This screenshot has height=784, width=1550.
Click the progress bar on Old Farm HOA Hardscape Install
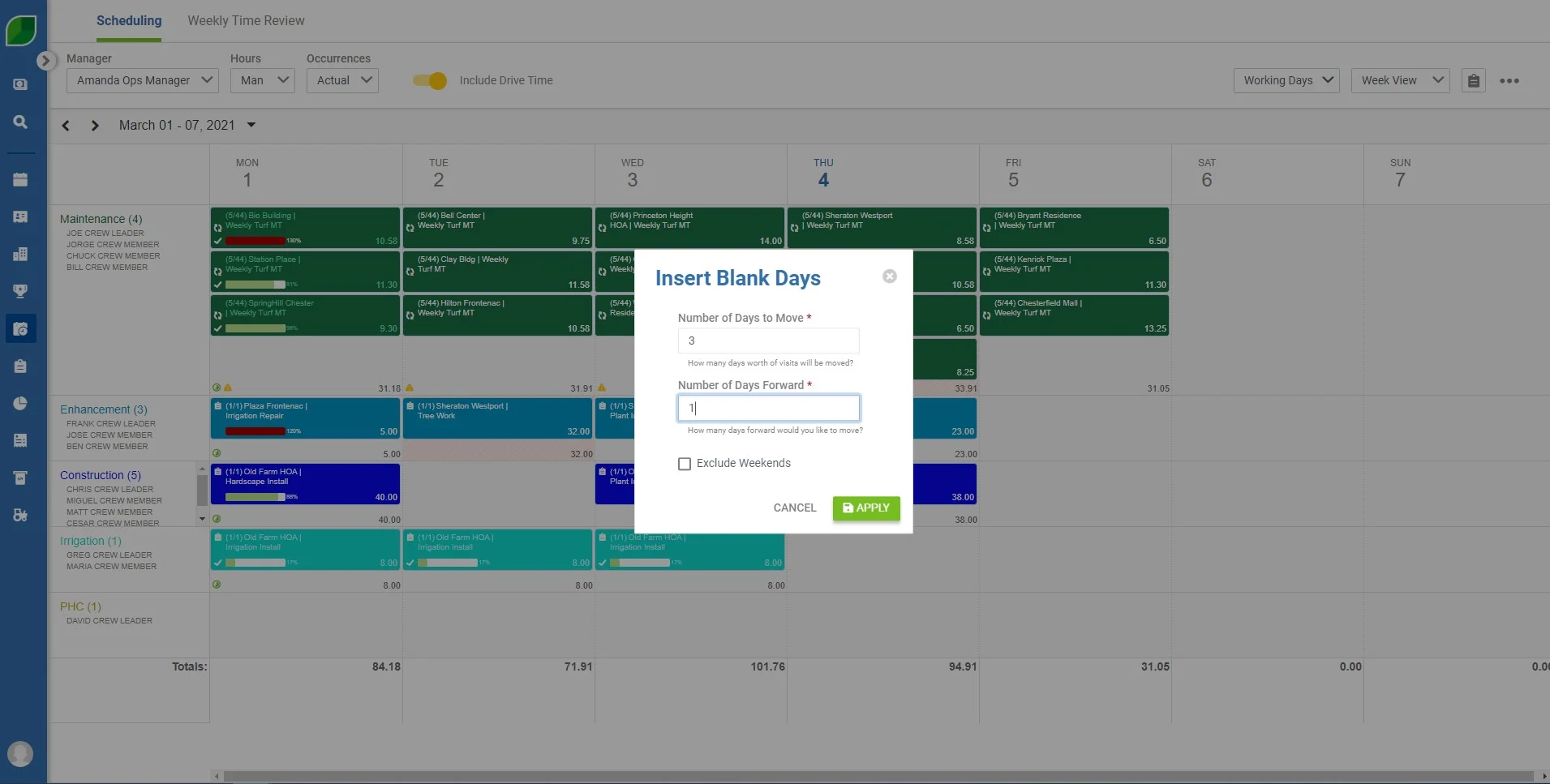point(255,497)
